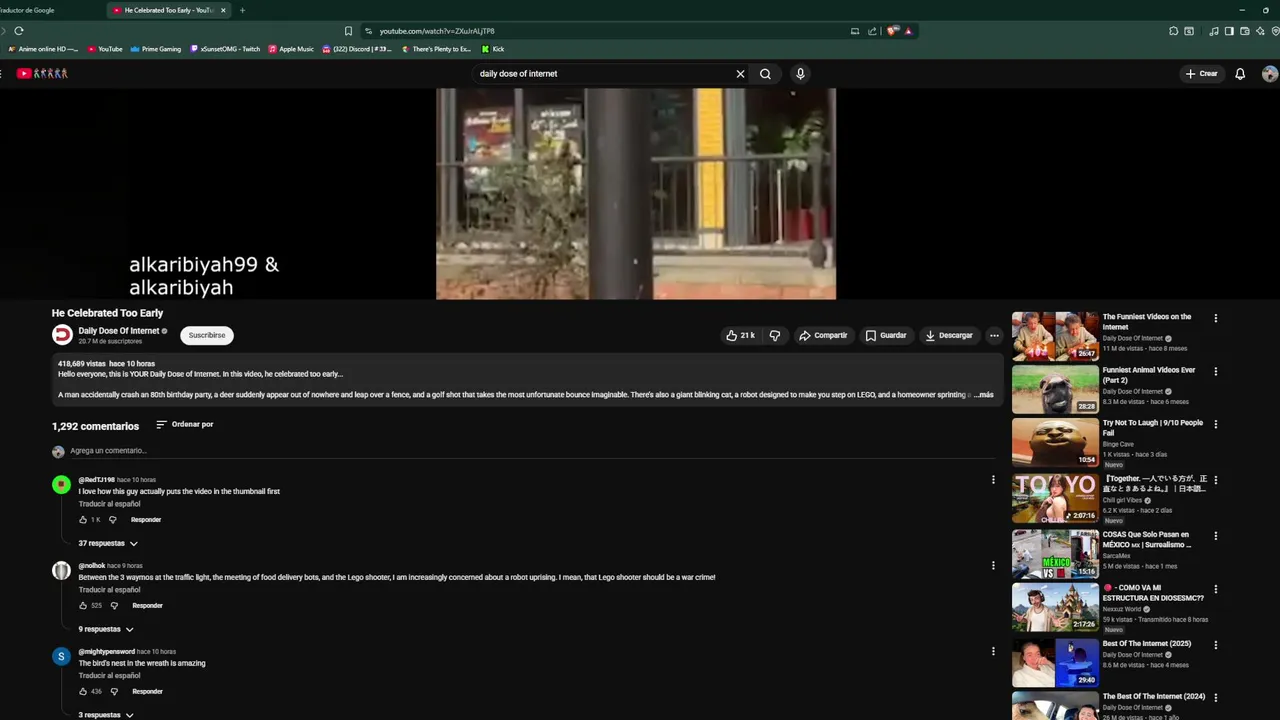The height and width of the screenshot is (720, 1280).
Task: Click the "Agrega un comentario" field
Action: coord(530,451)
